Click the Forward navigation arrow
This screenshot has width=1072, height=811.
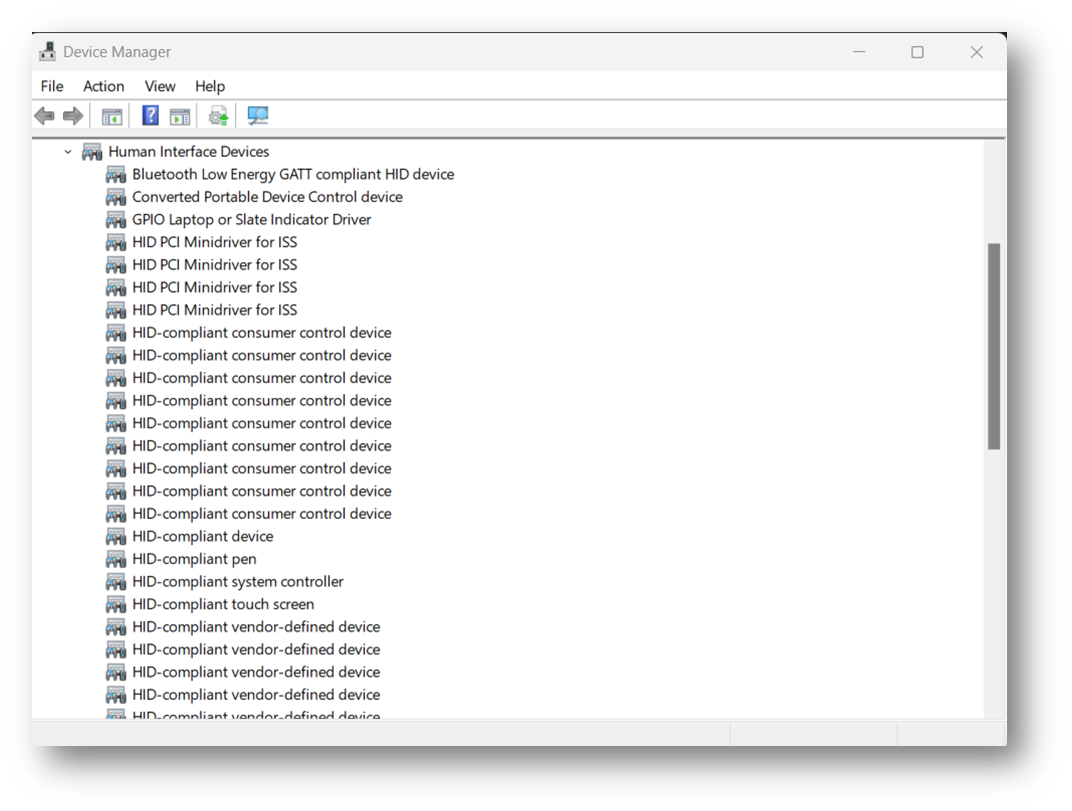pyautogui.click(x=73, y=115)
